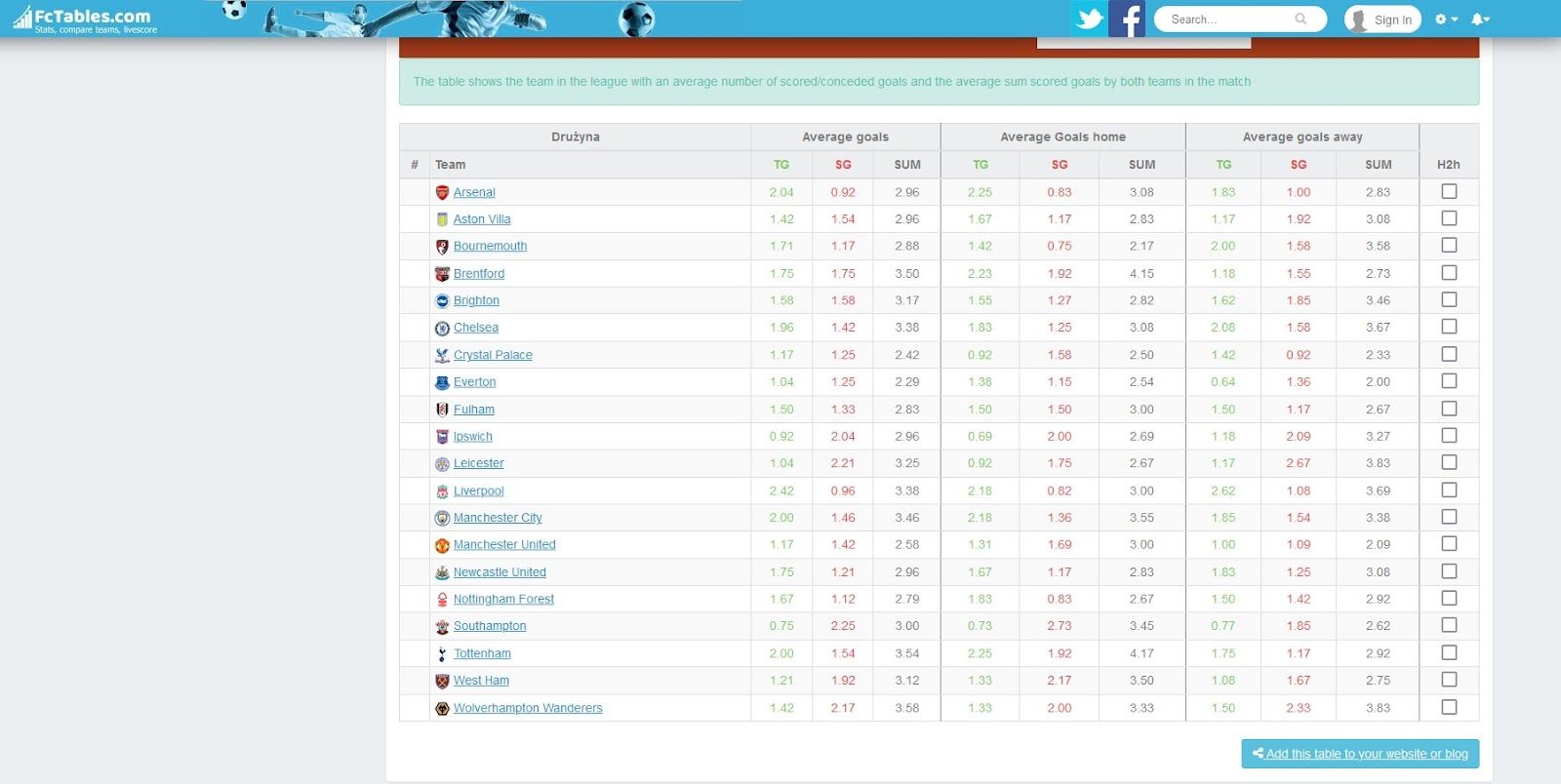This screenshot has height=784, width=1561.
Task: Click the Southampton club crest
Action: click(x=442, y=626)
